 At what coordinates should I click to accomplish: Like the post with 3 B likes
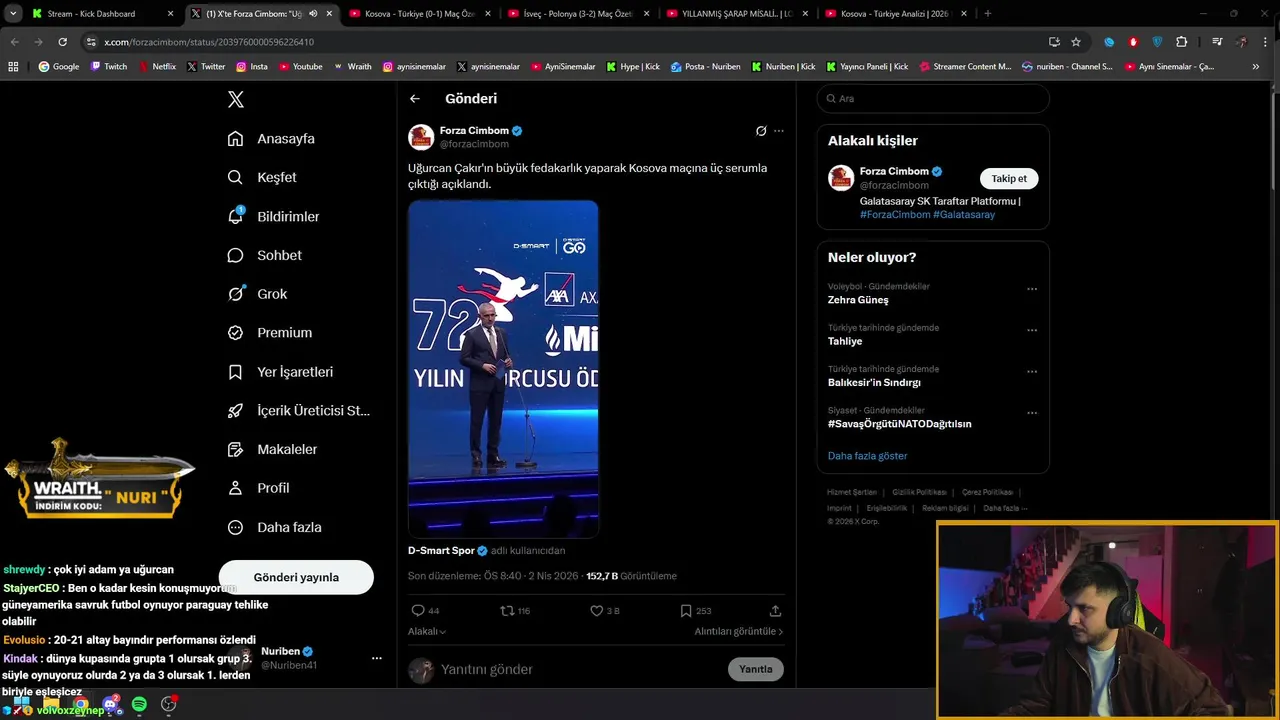pyautogui.click(x=596, y=610)
